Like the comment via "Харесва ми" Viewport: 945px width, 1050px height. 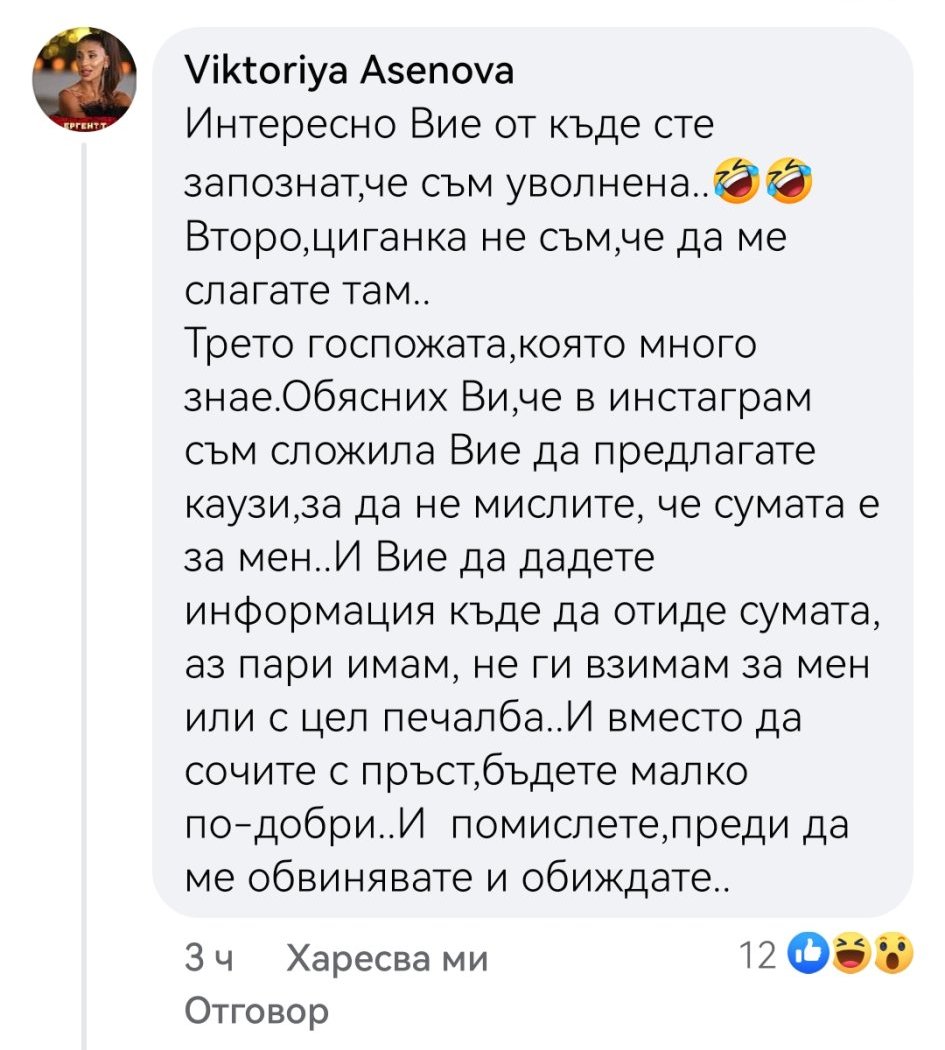387,961
